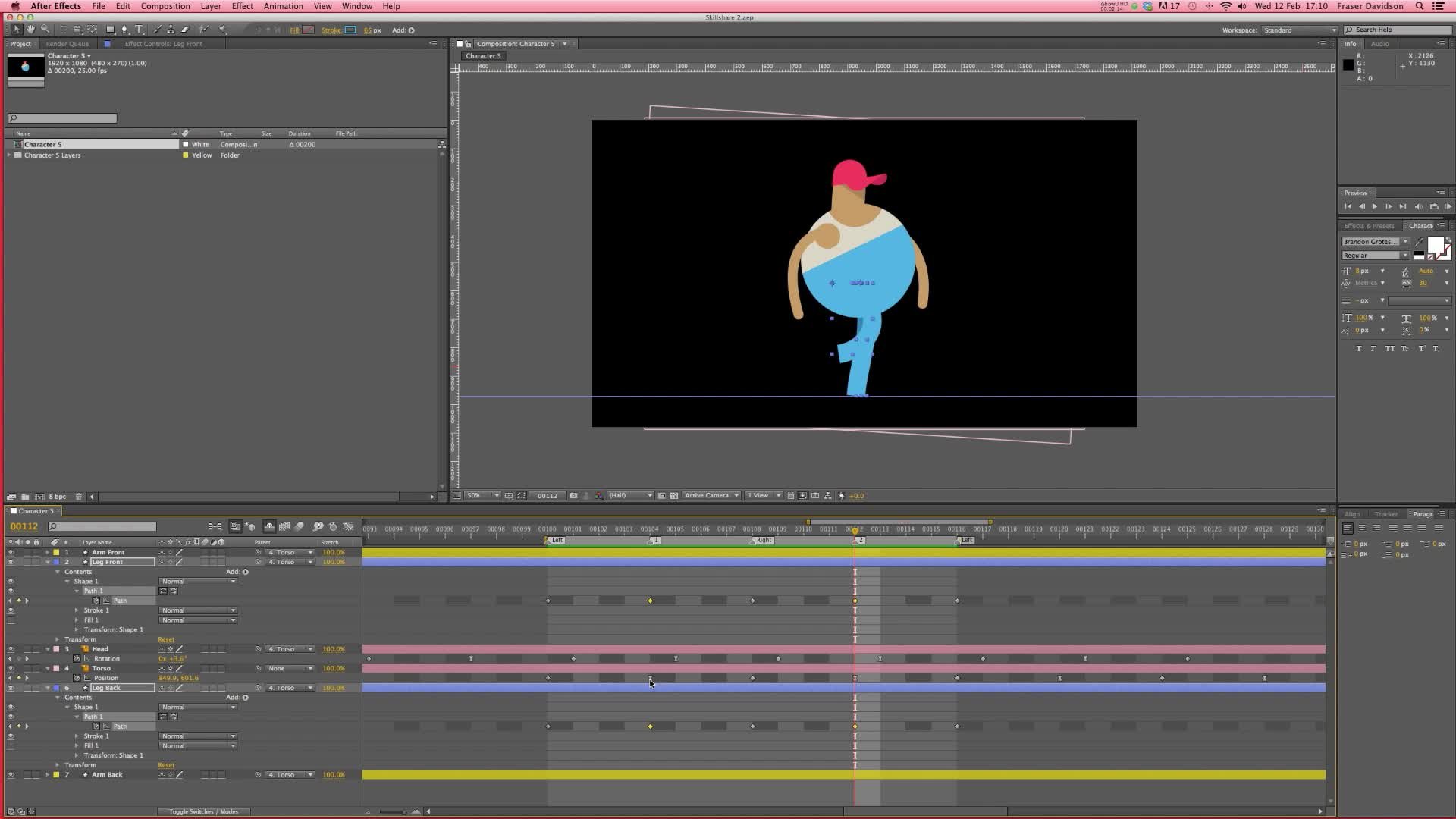Viewport: 1456px width, 819px height.
Task: Click Reset on Leg Front Transform
Action: tap(166, 639)
